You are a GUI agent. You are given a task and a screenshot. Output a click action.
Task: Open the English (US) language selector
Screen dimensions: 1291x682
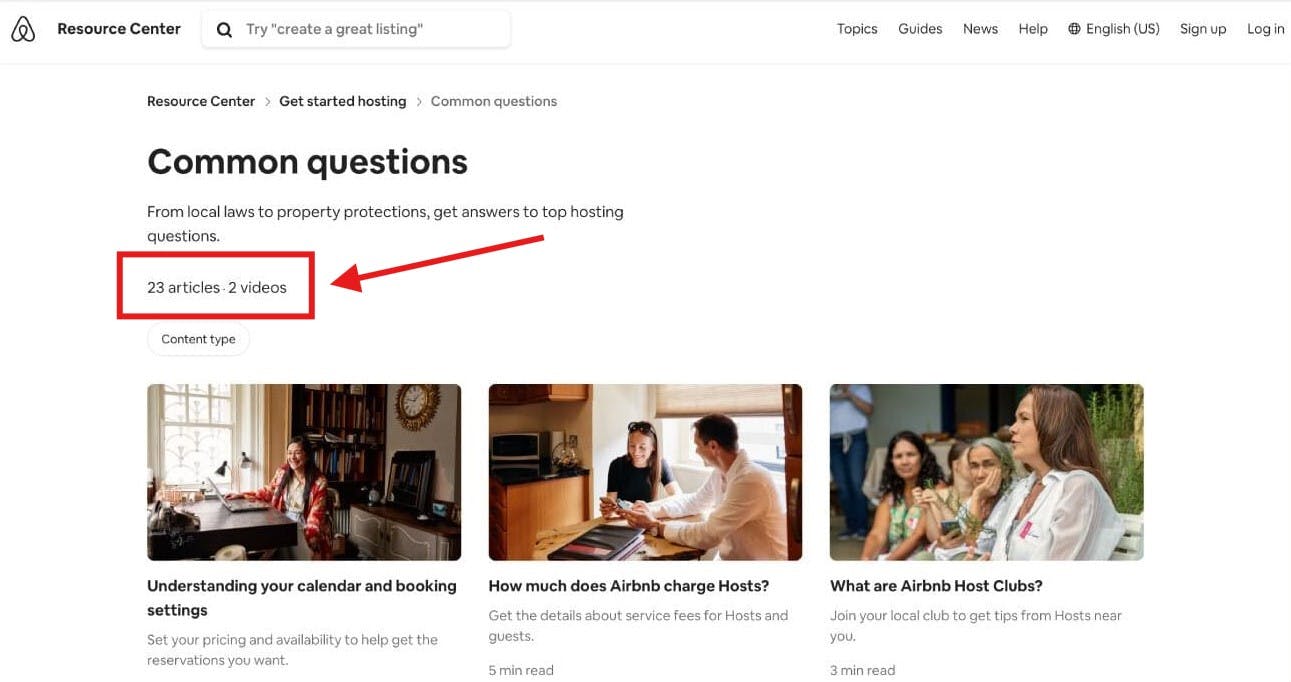click(1114, 29)
